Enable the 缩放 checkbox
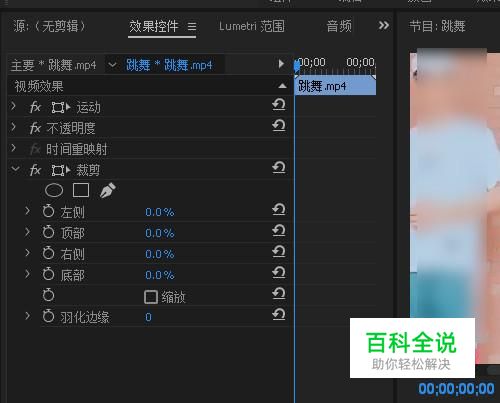 [151, 297]
